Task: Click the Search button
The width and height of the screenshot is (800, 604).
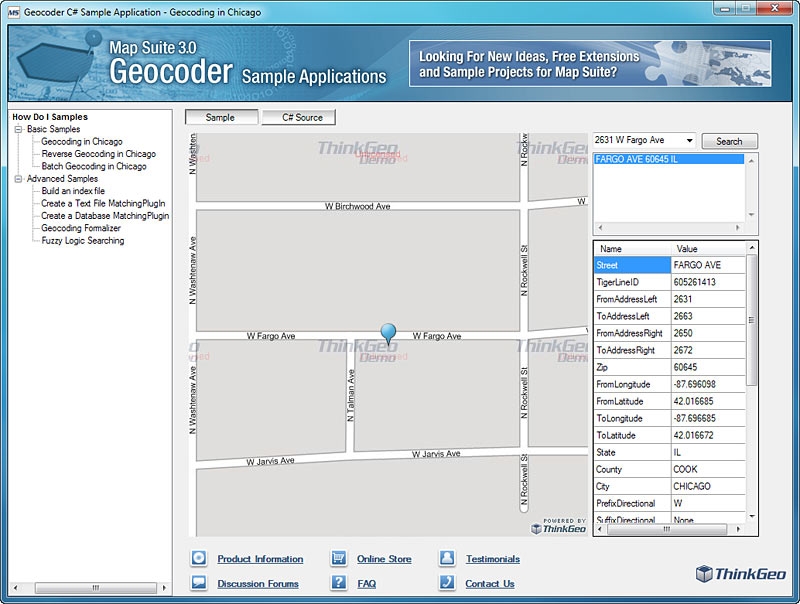Action: [730, 141]
